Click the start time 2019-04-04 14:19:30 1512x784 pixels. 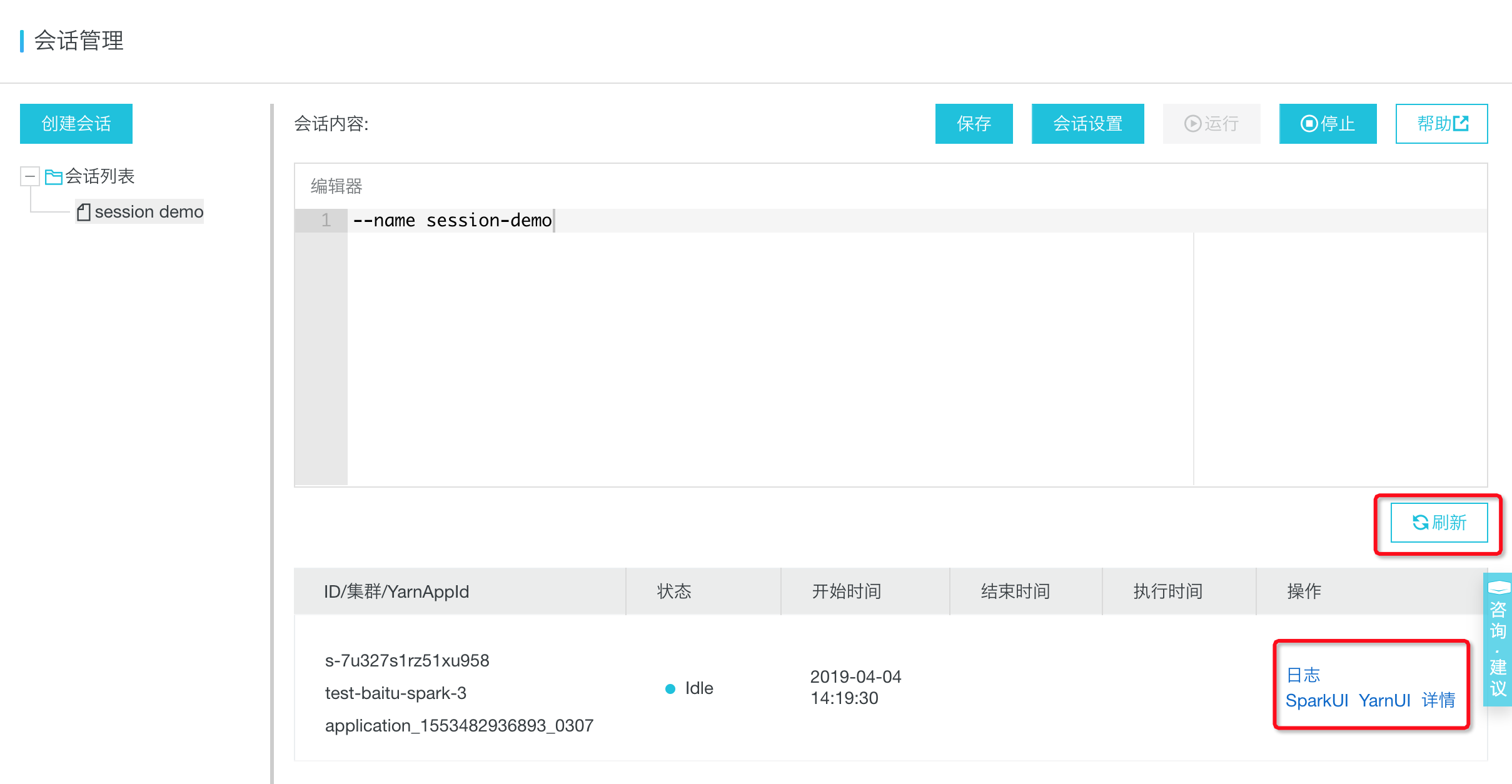[x=855, y=688]
